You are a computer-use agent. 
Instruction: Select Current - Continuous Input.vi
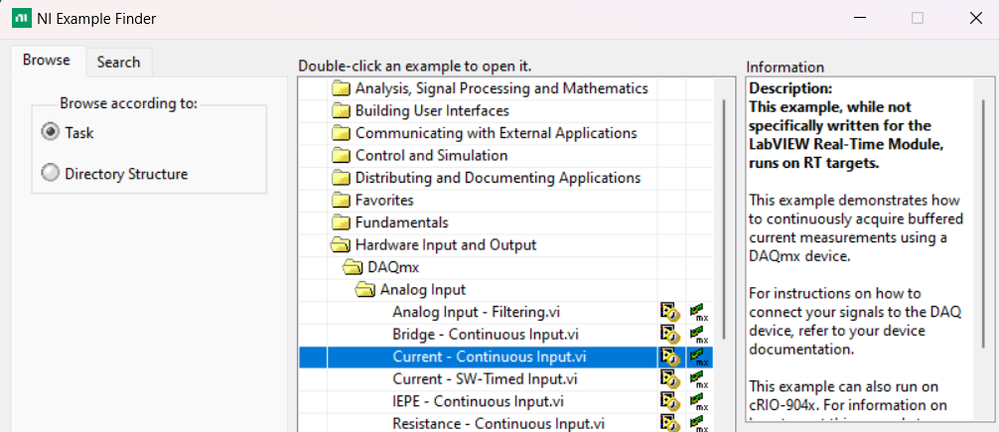489,357
